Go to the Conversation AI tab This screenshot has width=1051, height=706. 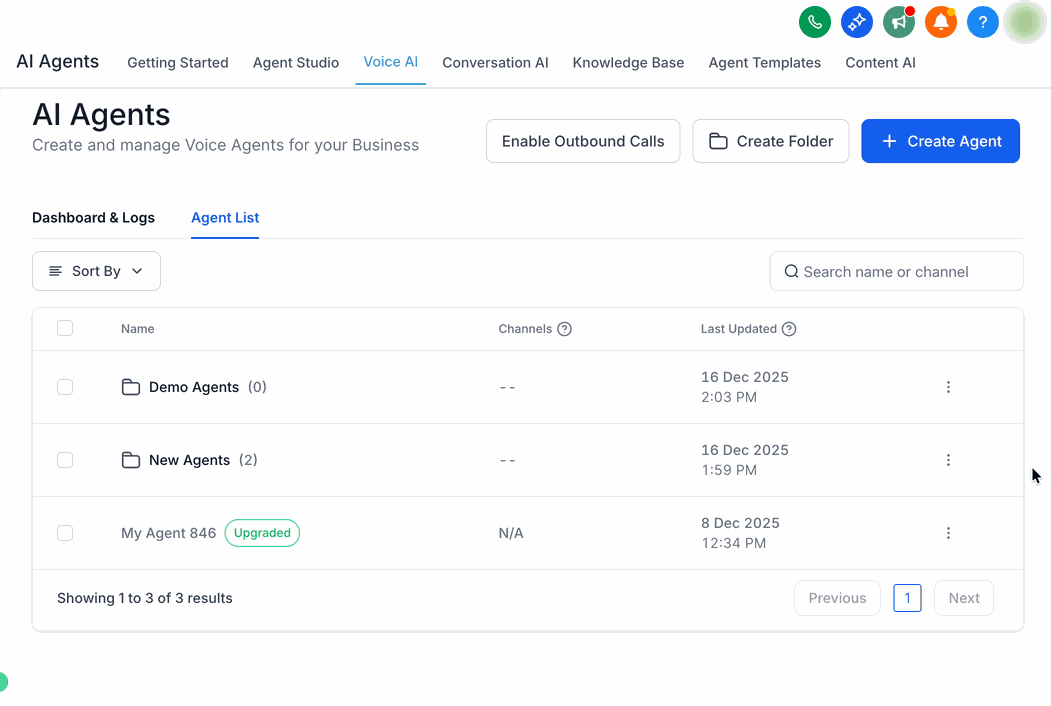(x=495, y=62)
